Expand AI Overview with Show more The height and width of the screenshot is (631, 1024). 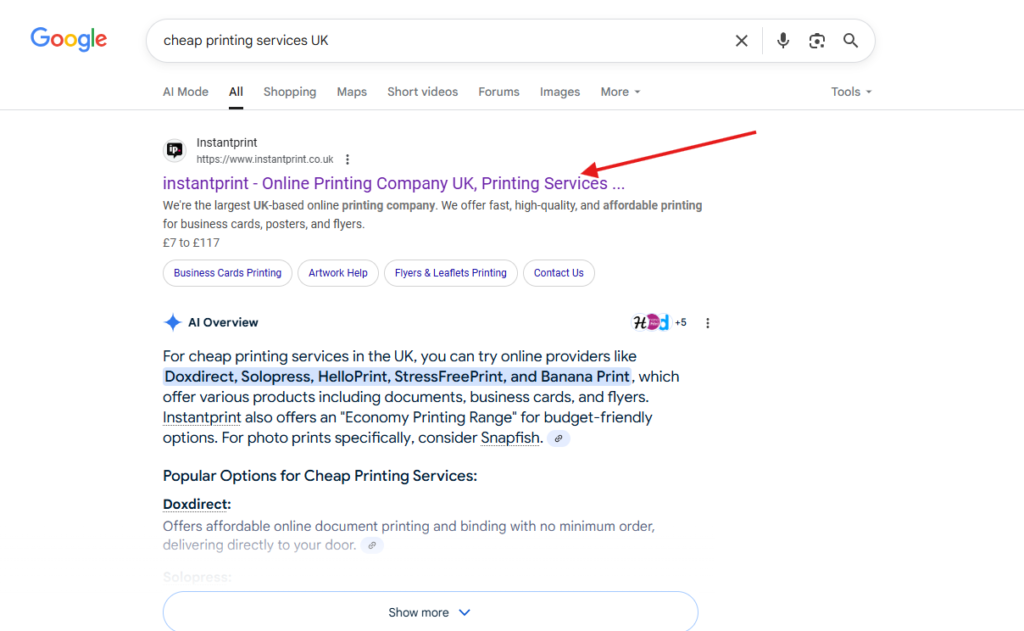(430, 612)
